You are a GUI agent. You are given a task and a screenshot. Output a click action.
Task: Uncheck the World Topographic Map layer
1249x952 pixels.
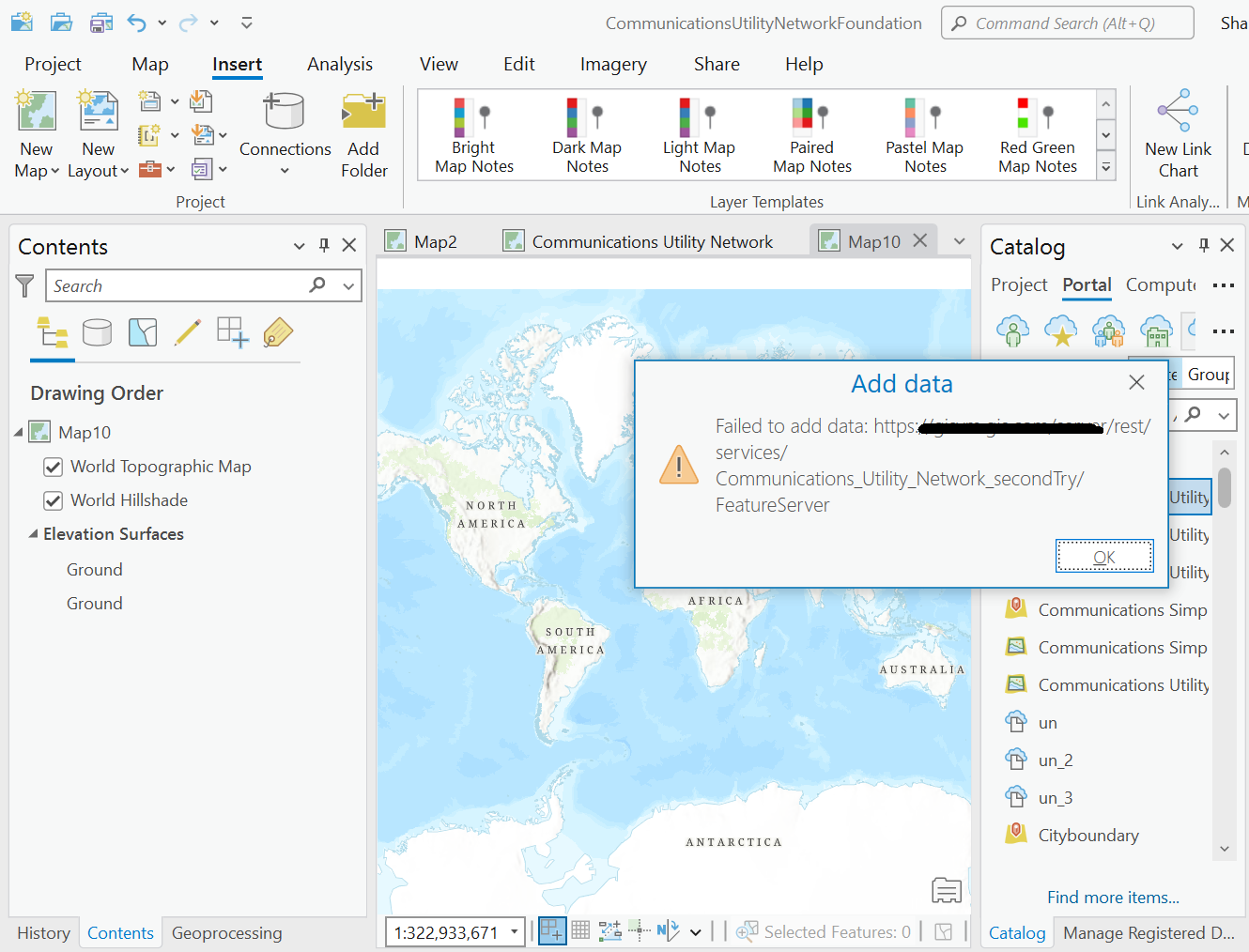tap(54, 466)
